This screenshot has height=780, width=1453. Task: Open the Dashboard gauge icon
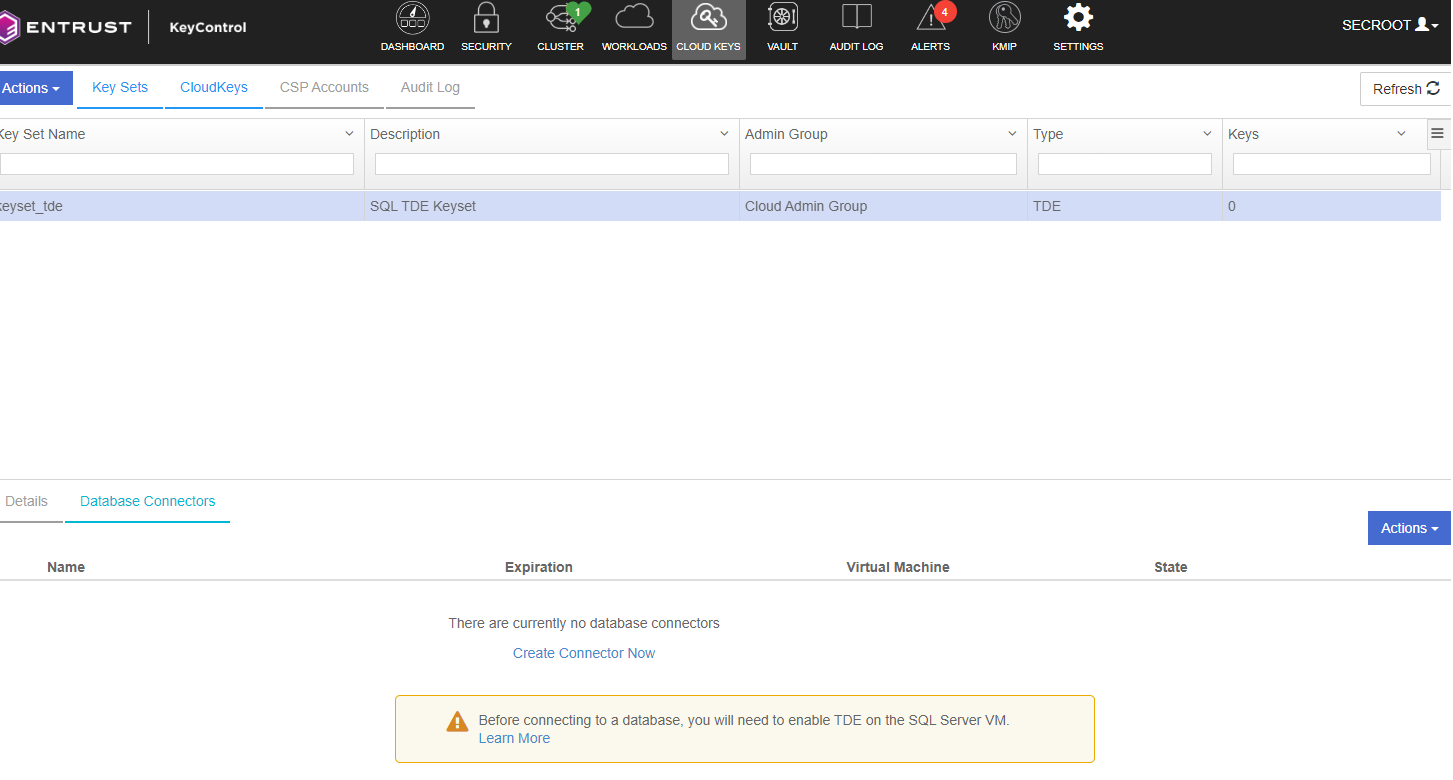412,18
